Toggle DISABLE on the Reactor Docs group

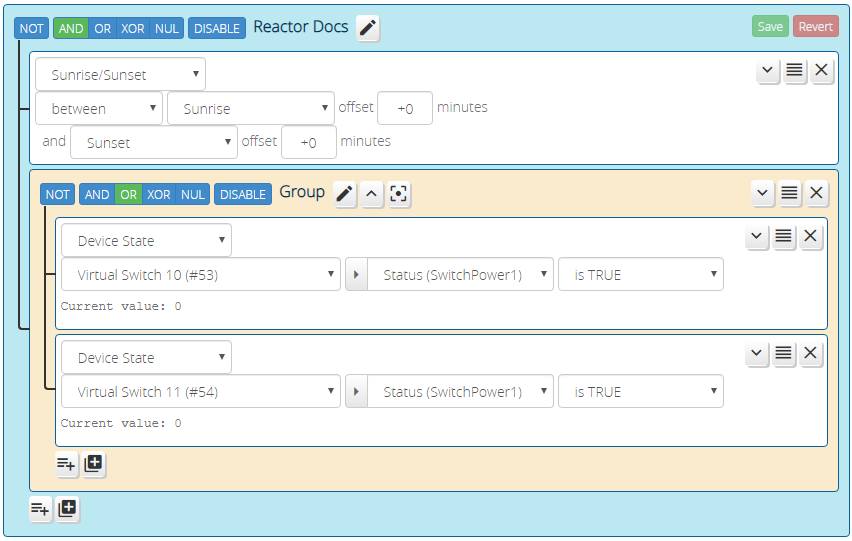point(217,28)
